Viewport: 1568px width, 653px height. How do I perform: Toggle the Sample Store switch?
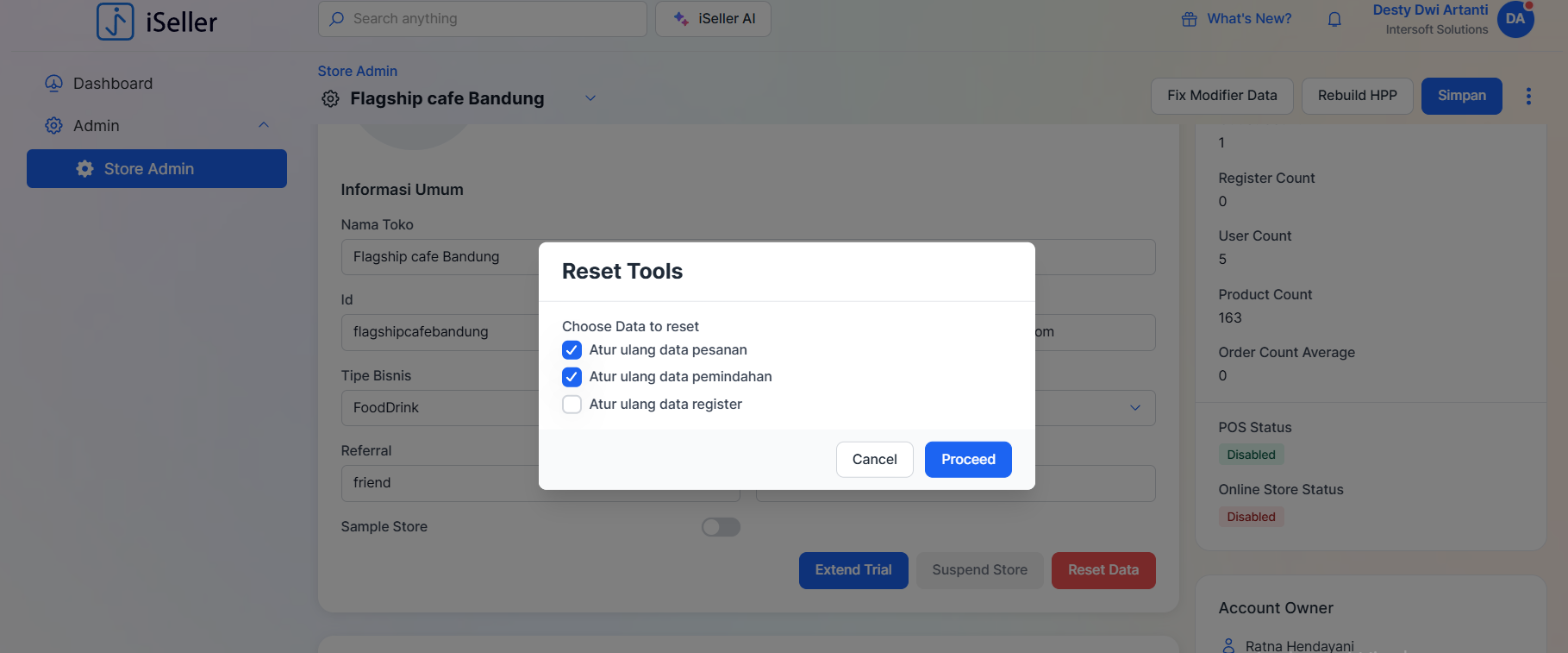pyautogui.click(x=721, y=527)
